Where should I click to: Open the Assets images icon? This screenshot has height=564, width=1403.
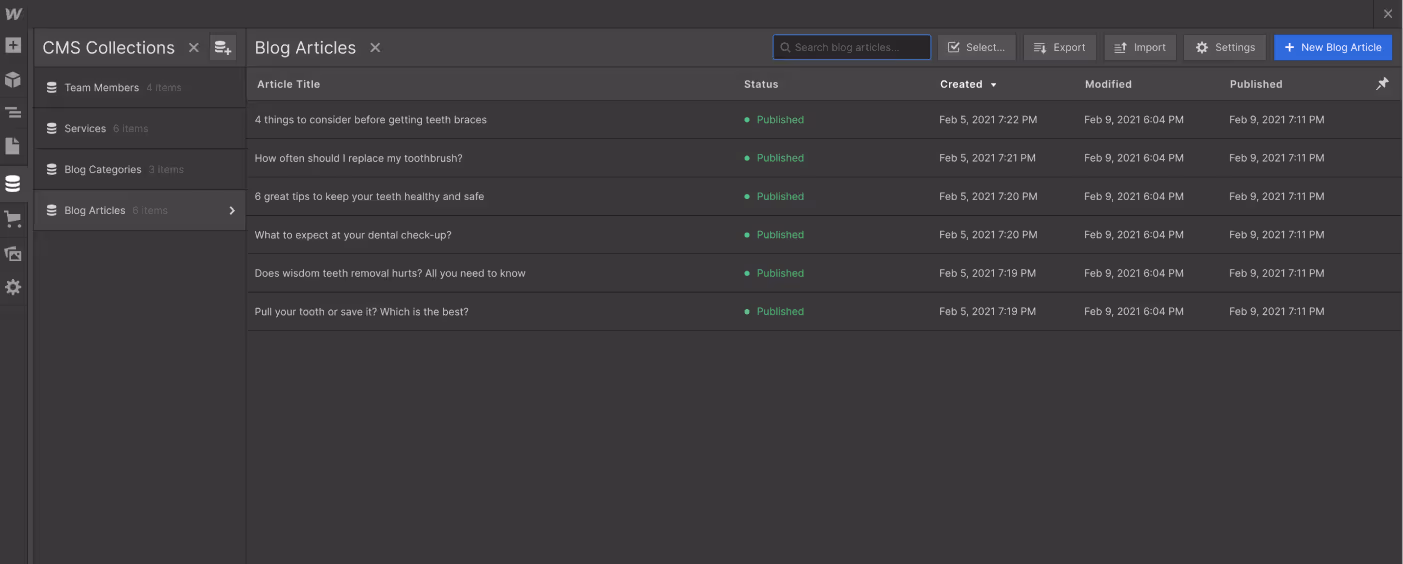(13, 254)
